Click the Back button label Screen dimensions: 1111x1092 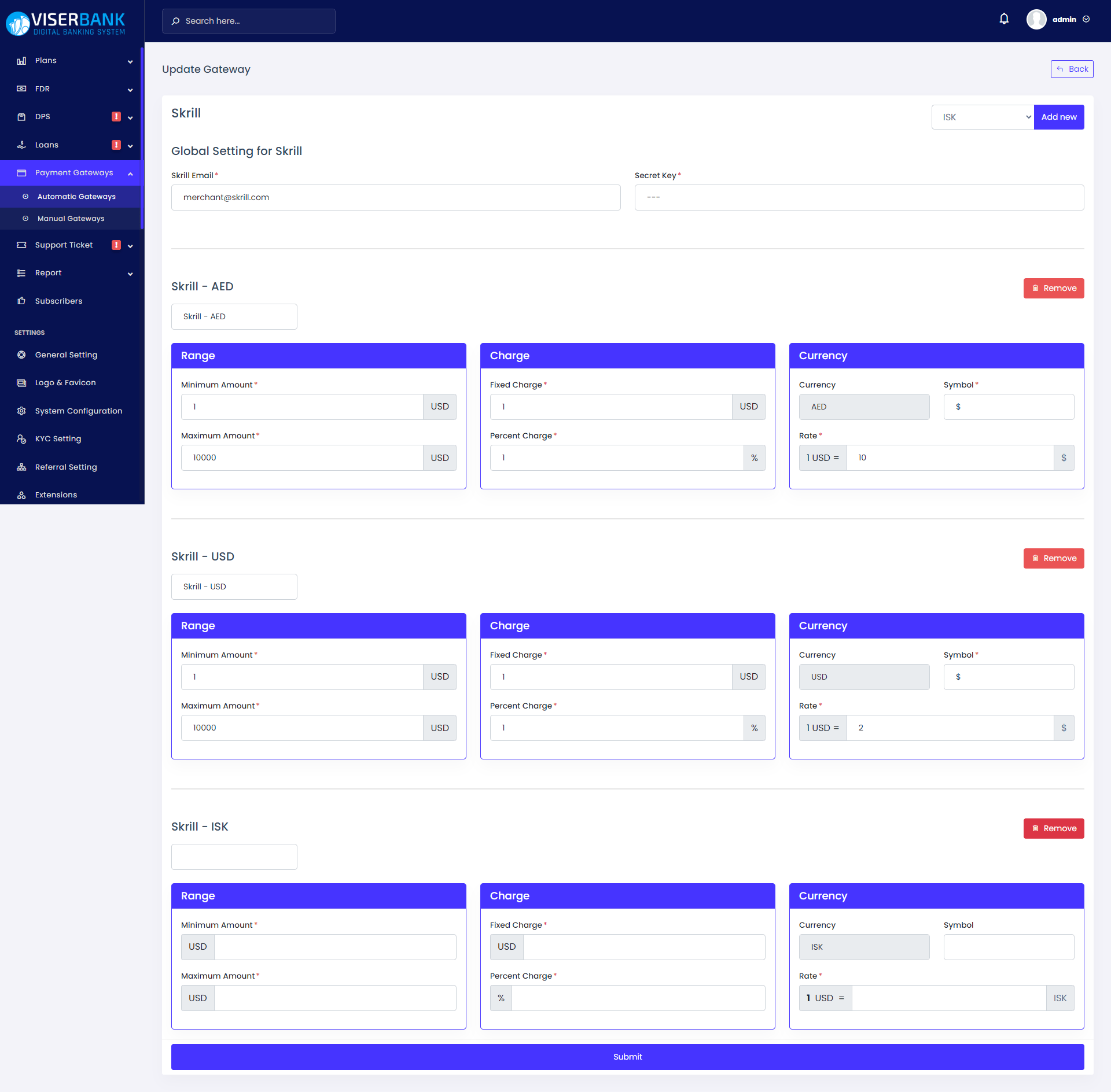click(x=1078, y=69)
